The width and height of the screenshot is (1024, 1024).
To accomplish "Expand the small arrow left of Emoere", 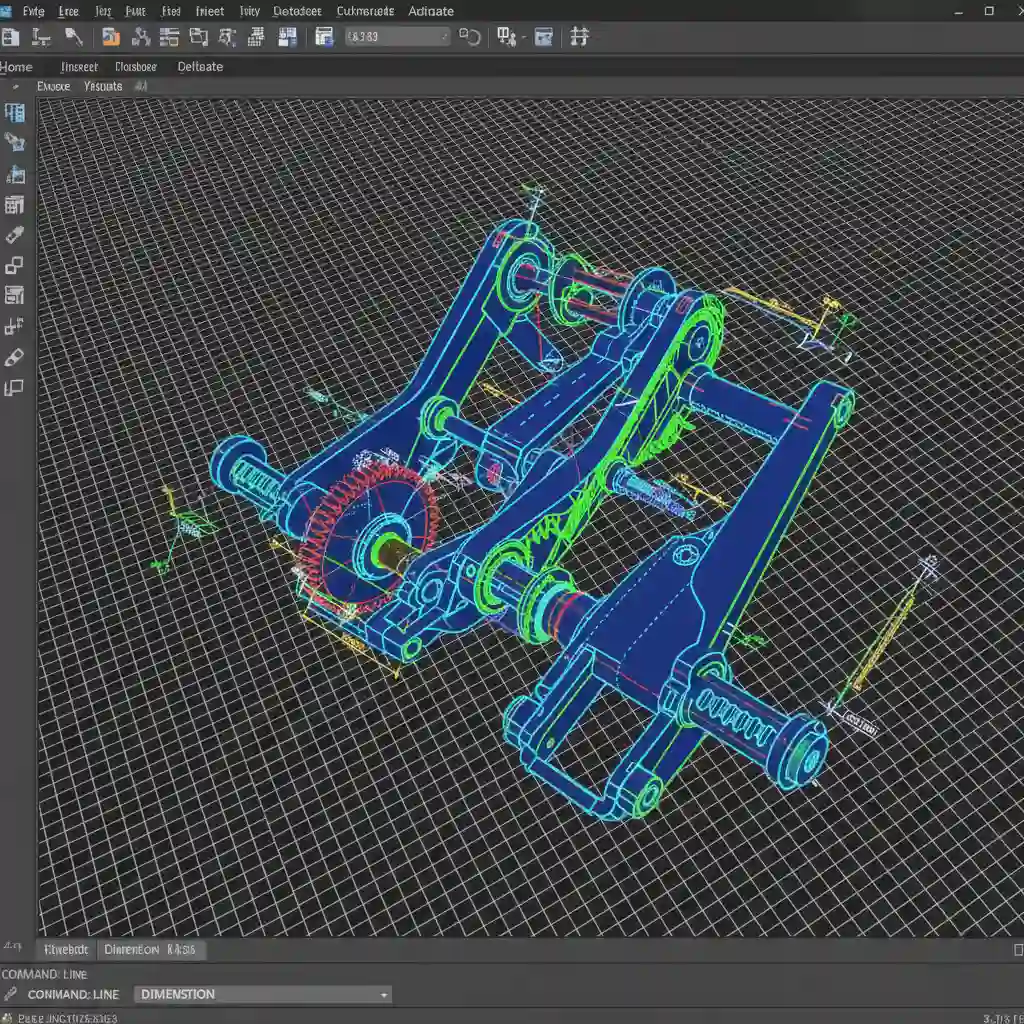I will pyautogui.click(x=16, y=86).
